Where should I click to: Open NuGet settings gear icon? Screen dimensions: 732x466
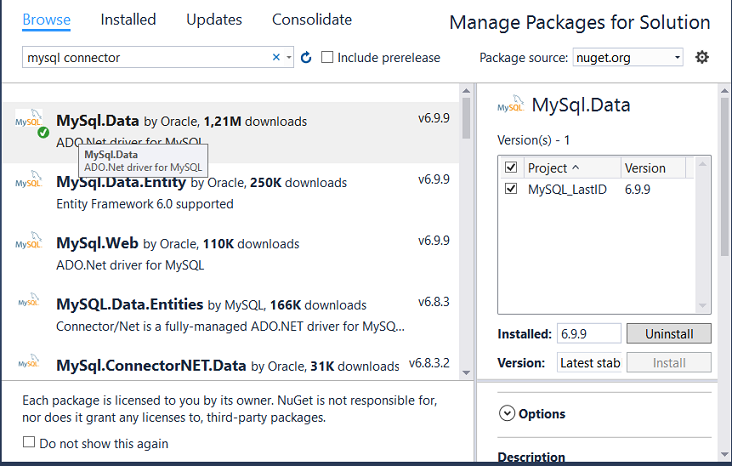coord(702,57)
